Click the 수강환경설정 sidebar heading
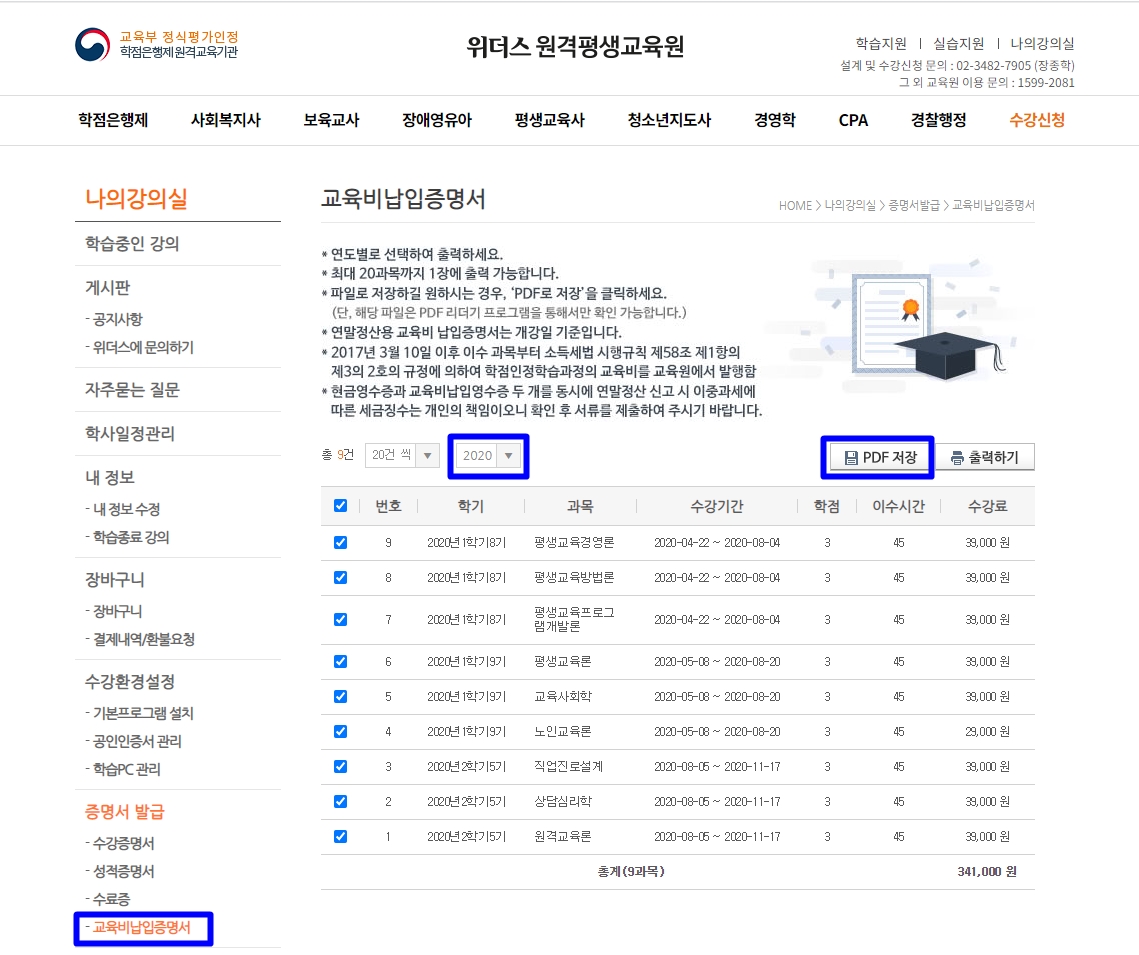Viewport: 1139px width, 955px height. point(130,681)
